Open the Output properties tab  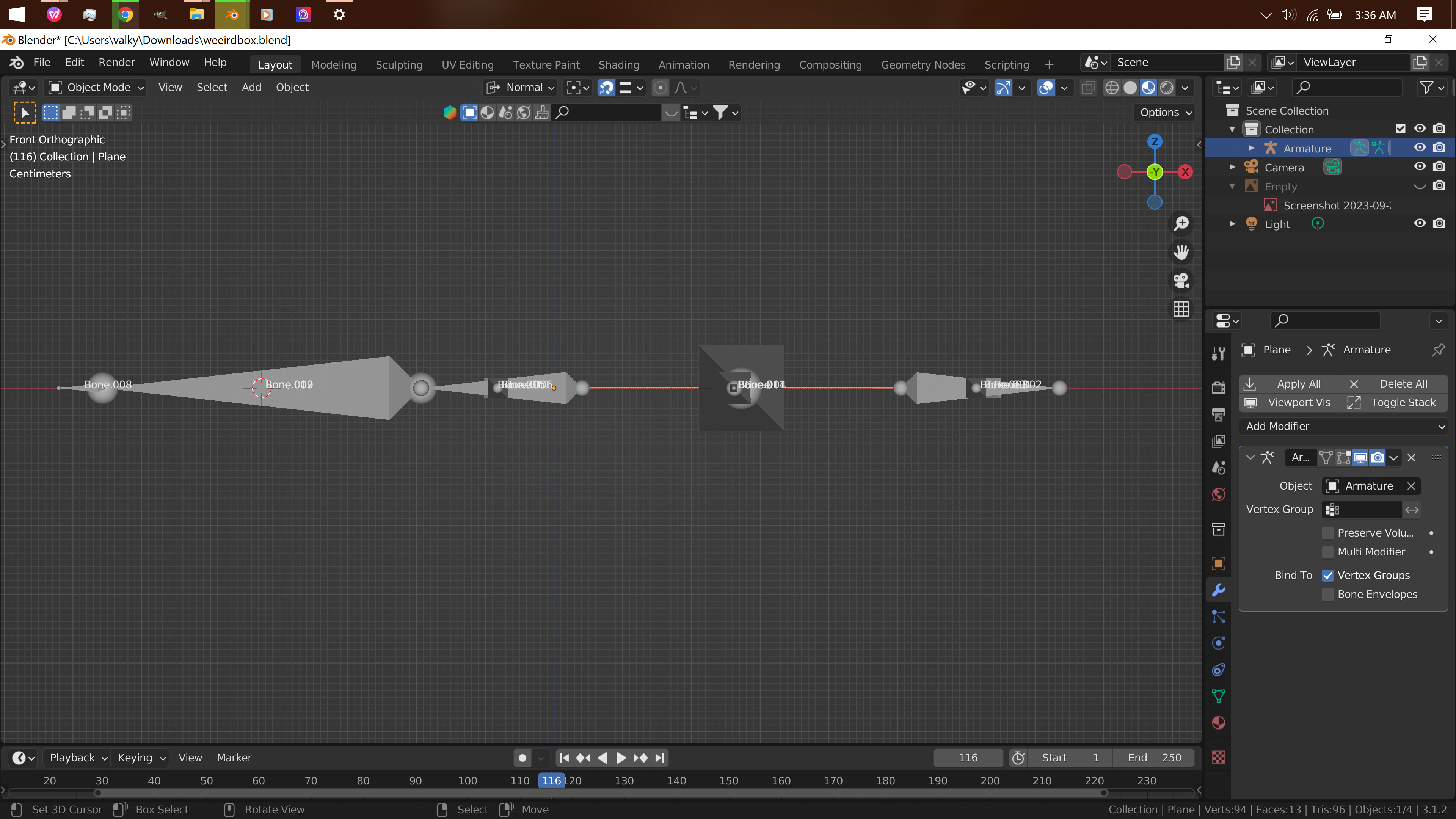click(1219, 414)
